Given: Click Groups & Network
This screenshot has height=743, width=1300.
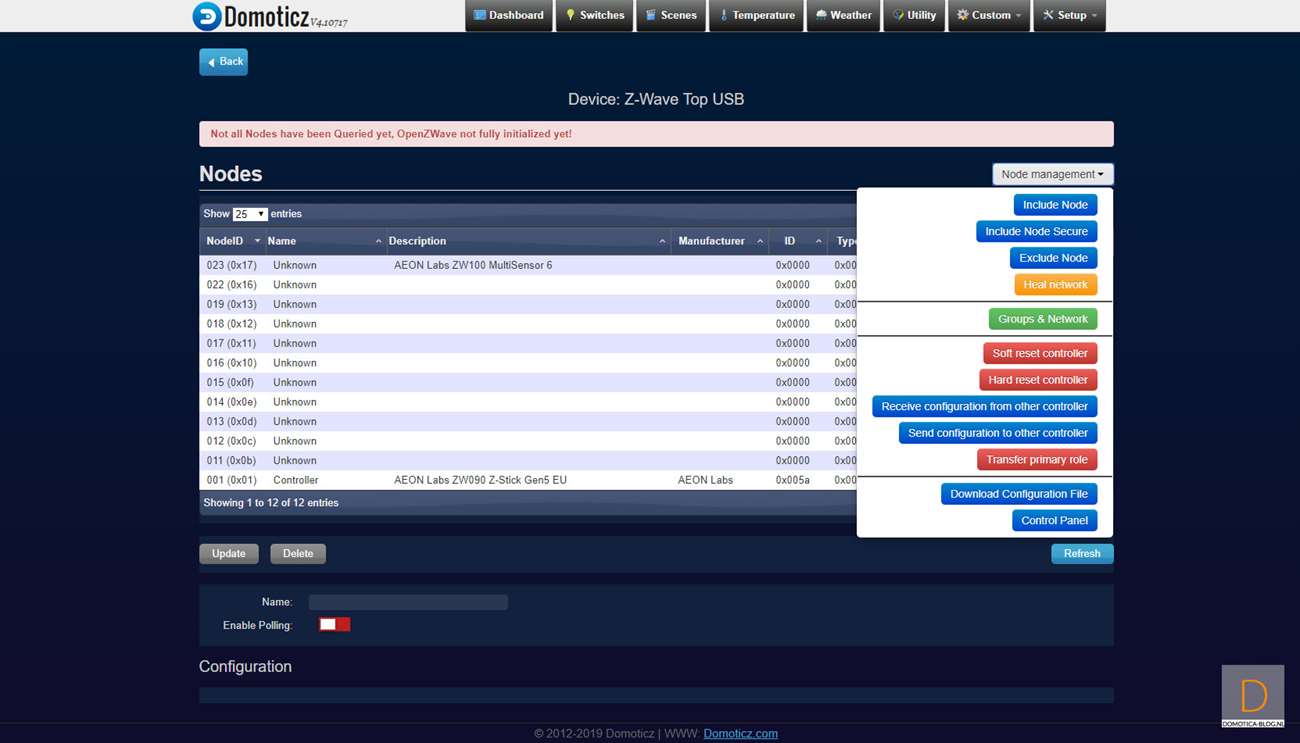Looking at the screenshot, I should pyautogui.click(x=1042, y=319).
